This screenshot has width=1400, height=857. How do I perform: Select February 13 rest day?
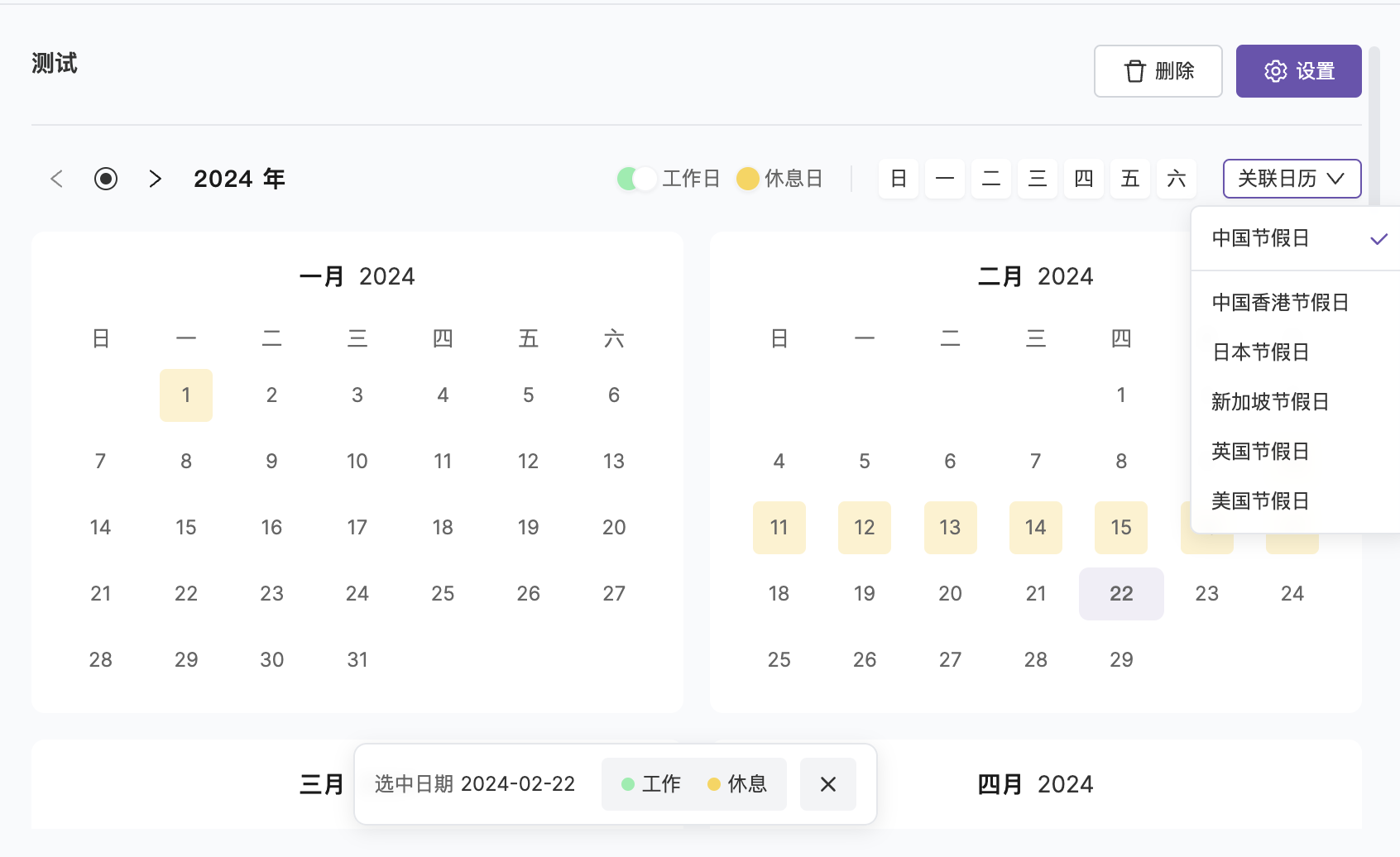[x=951, y=528]
